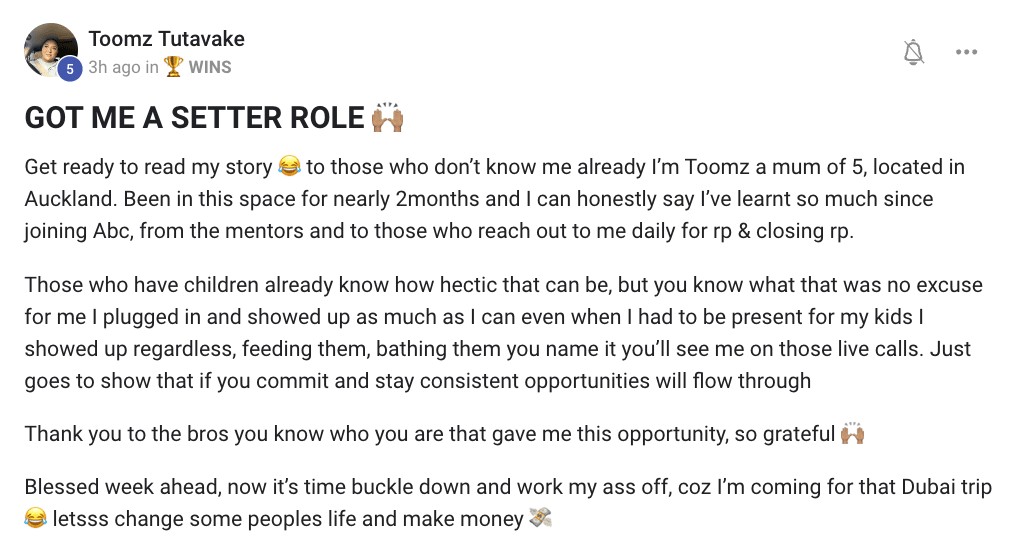Open Toomz Tutavake's profile picture
Image resolution: width=1016 pixels, height=550 pixels.
(51, 51)
